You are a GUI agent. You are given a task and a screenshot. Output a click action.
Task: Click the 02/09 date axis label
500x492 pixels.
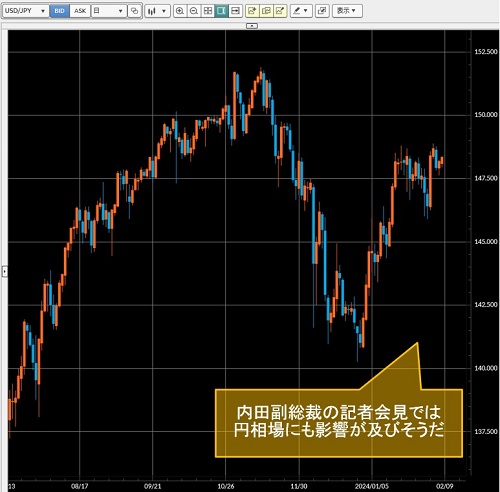point(445,486)
